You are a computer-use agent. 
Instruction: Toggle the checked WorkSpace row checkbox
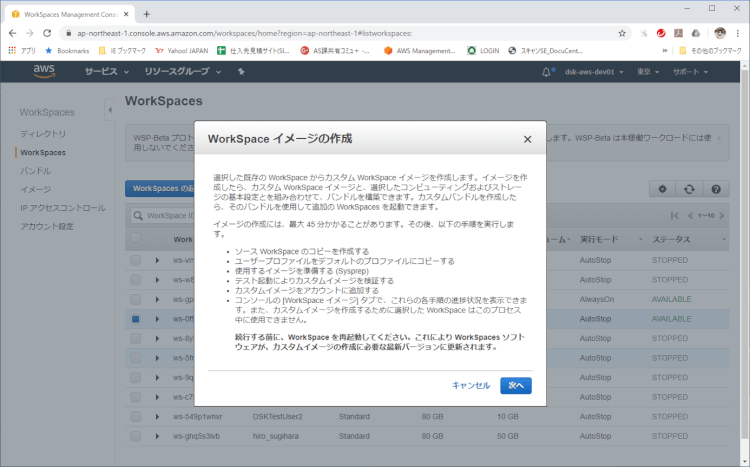(x=135, y=320)
